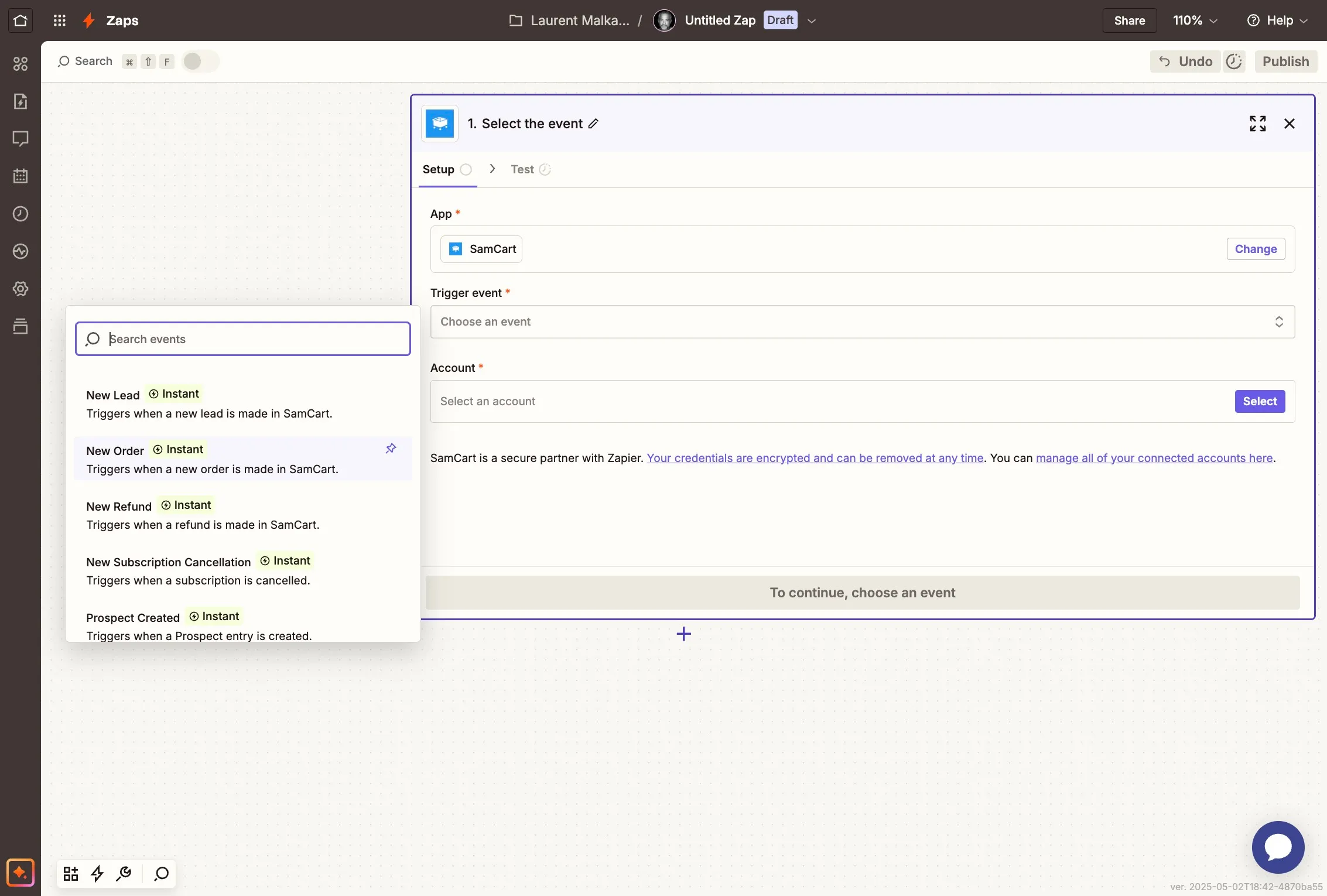This screenshot has width=1327, height=896.
Task: Click the user avatar beside Untitled Zap
Action: coord(664,20)
